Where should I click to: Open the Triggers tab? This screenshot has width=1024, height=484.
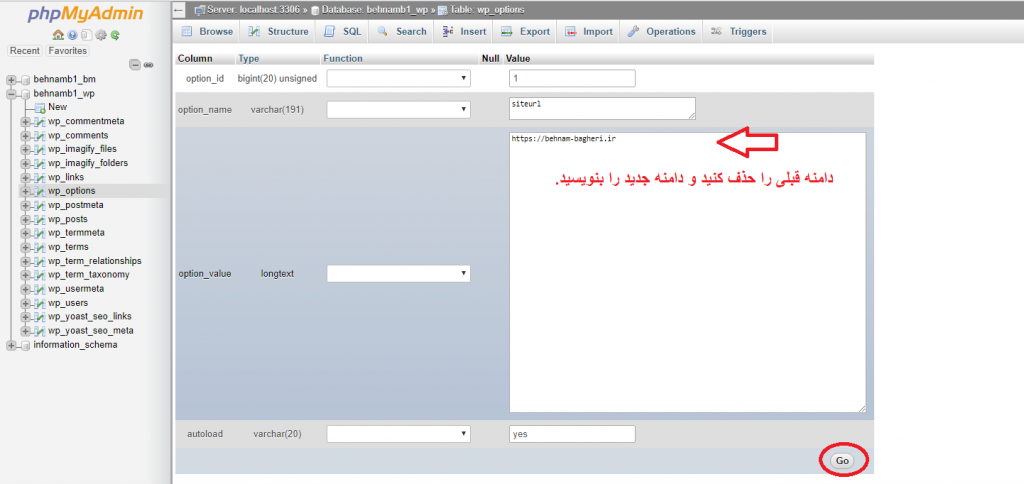click(739, 31)
